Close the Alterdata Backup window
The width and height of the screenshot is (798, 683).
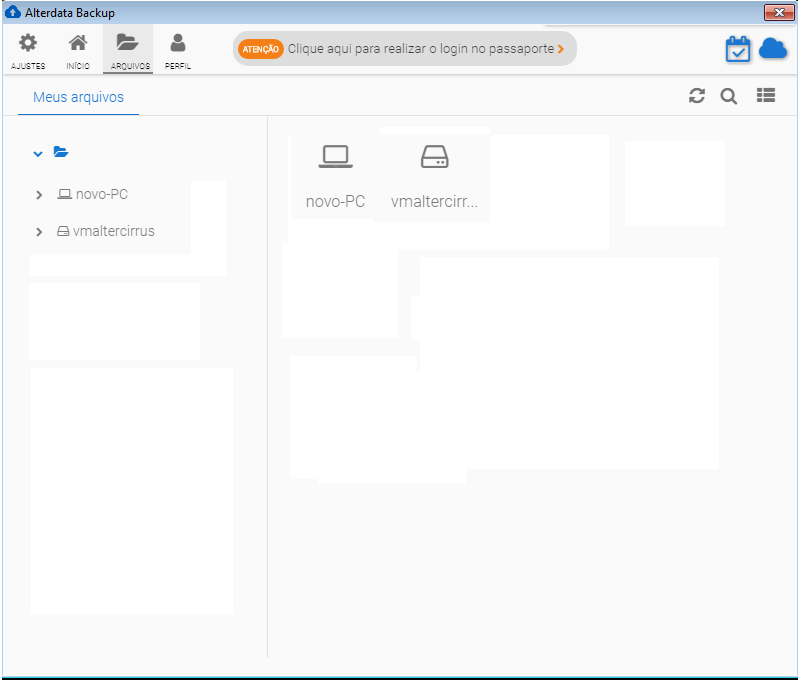click(779, 12)
